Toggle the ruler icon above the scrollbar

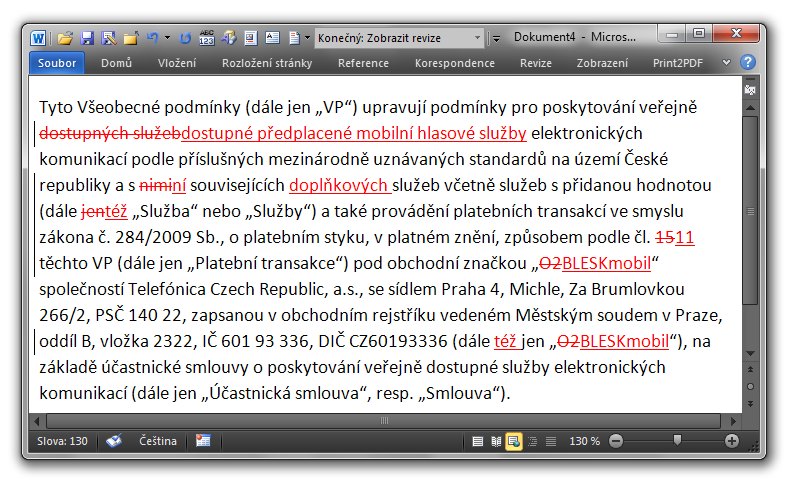750,90
